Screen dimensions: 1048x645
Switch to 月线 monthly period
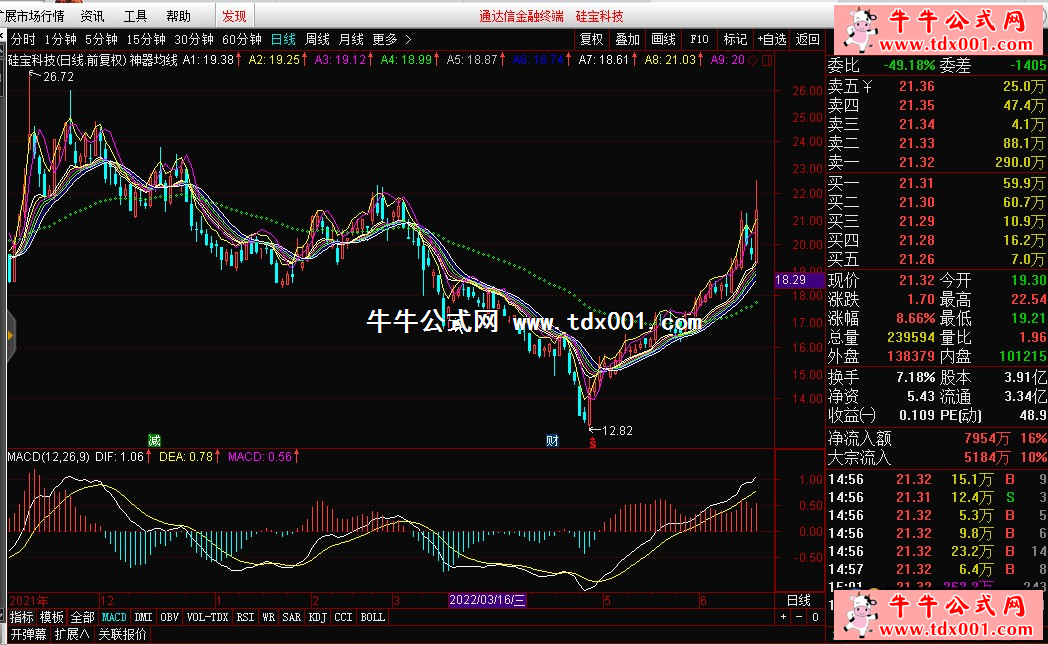tap(352, 39)
